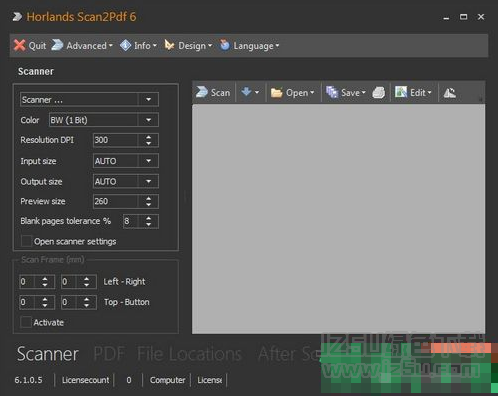Switch to the Scanner tab at bottom
The image size is (498, 396).
[48, 354]
